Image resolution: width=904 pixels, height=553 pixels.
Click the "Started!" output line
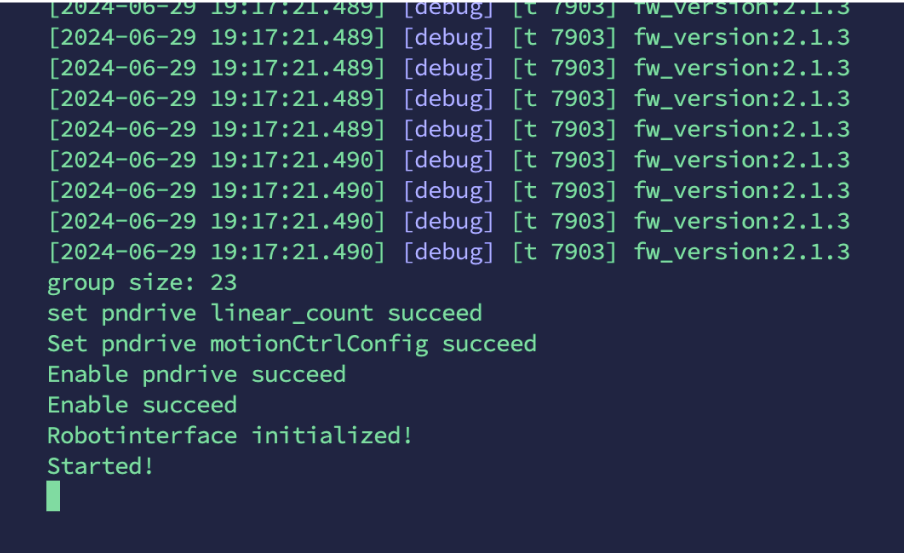coord(100,466)
